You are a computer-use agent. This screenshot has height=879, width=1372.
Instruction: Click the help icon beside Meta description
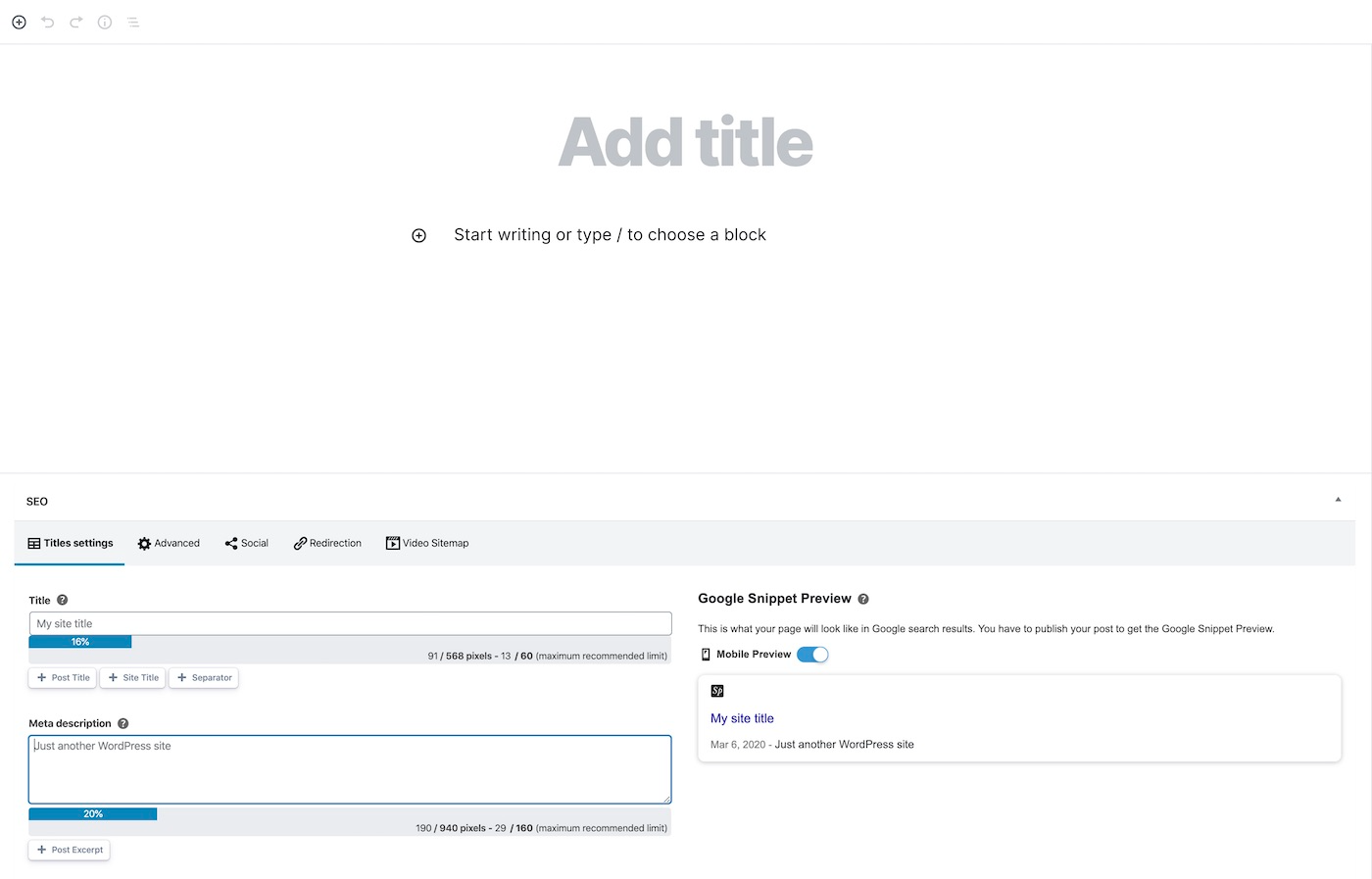pyautogui.click(x=122, y=723)
